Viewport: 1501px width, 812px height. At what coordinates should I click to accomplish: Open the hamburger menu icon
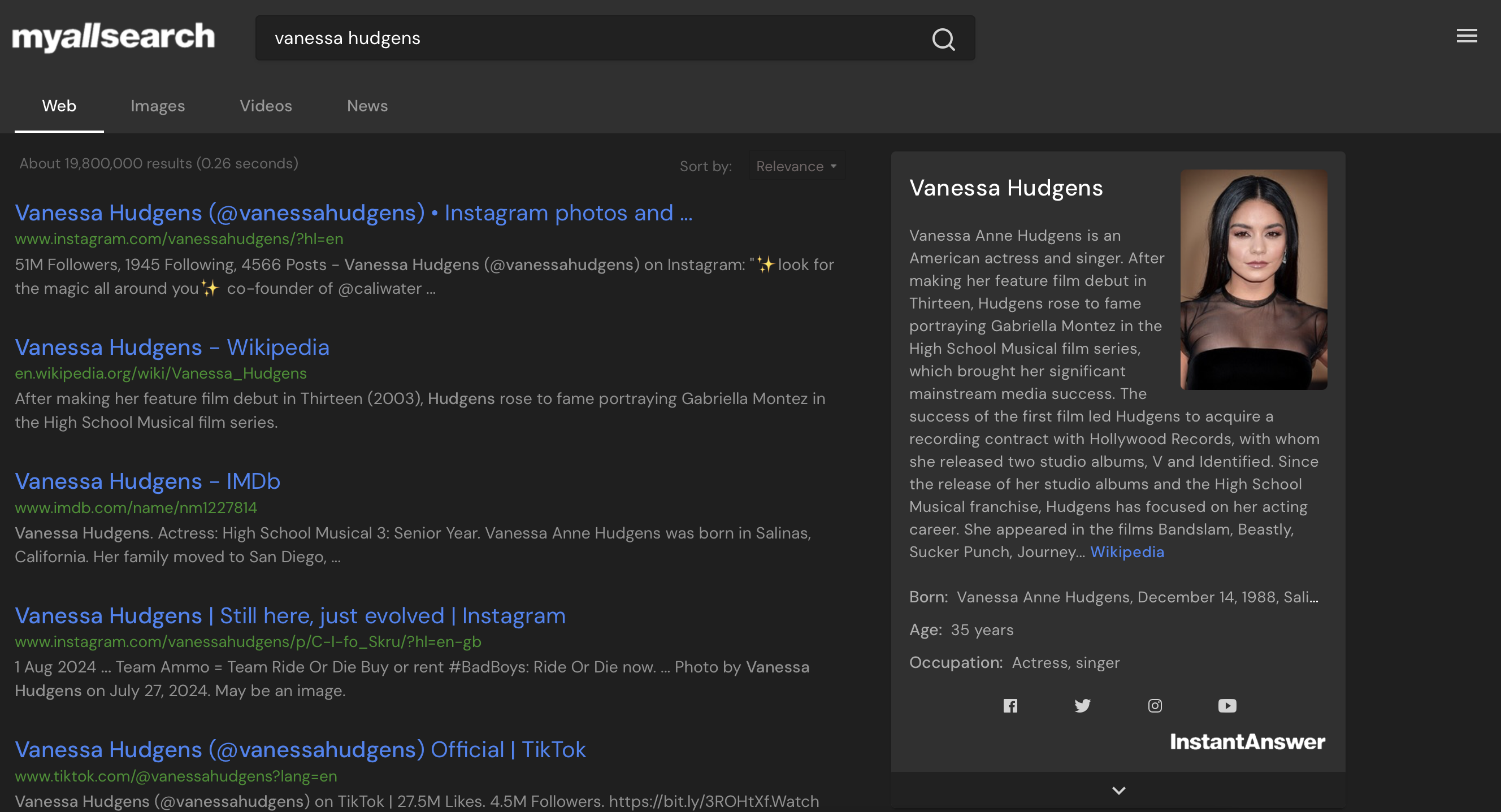click(x=1466, y=36)
